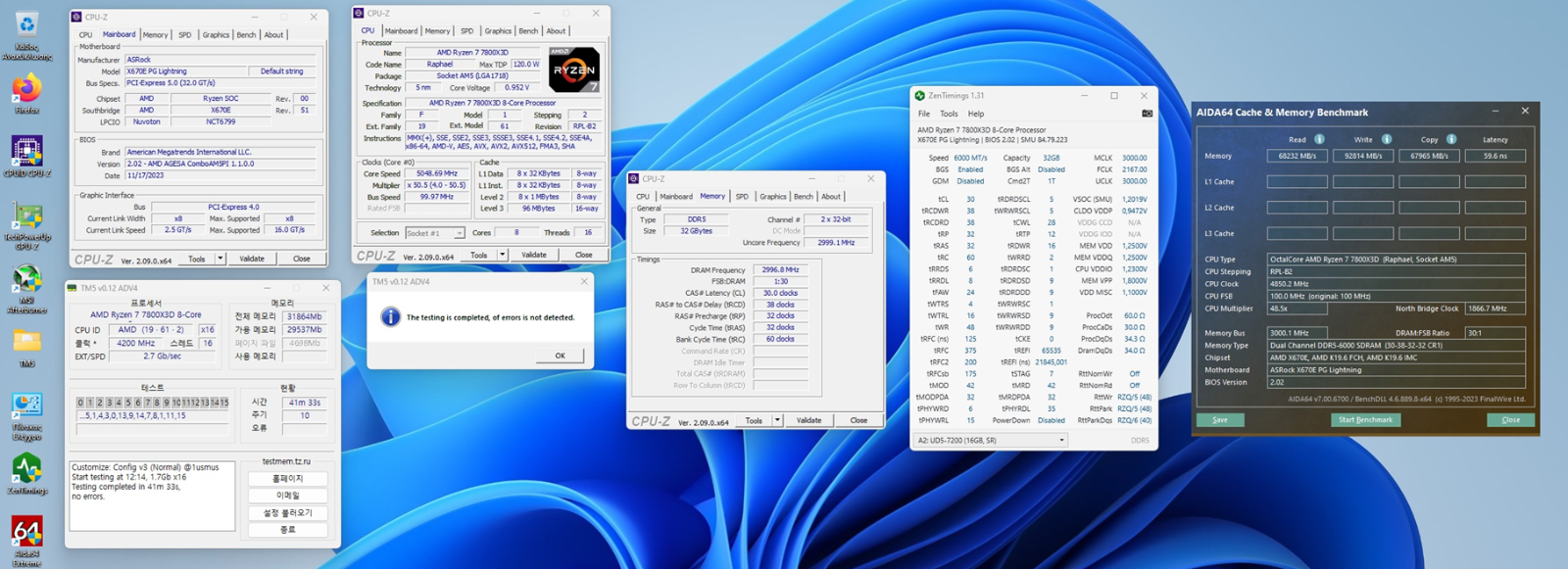Click the 이메일 button in TM5
This screenshot has width=1568, height=569.
[287, 496]
